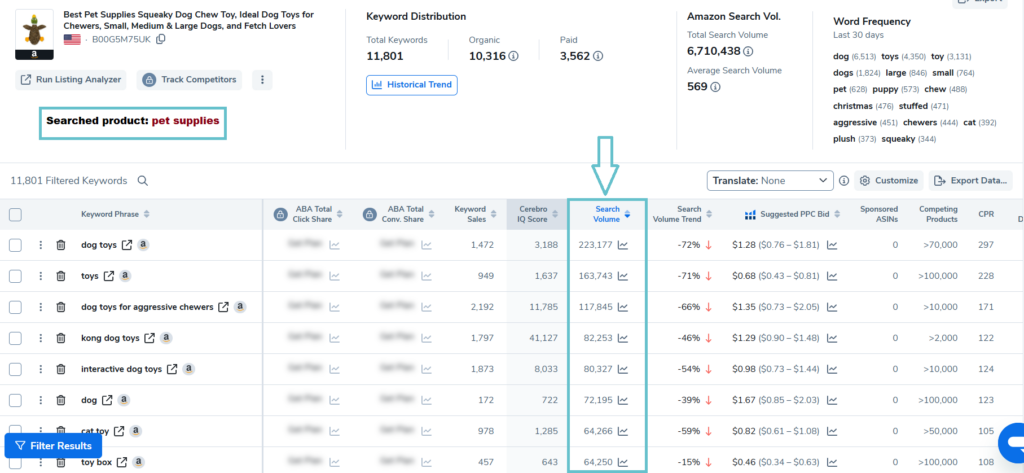
Task: Open Amazon search for cat toy
Action: (135, 431)
